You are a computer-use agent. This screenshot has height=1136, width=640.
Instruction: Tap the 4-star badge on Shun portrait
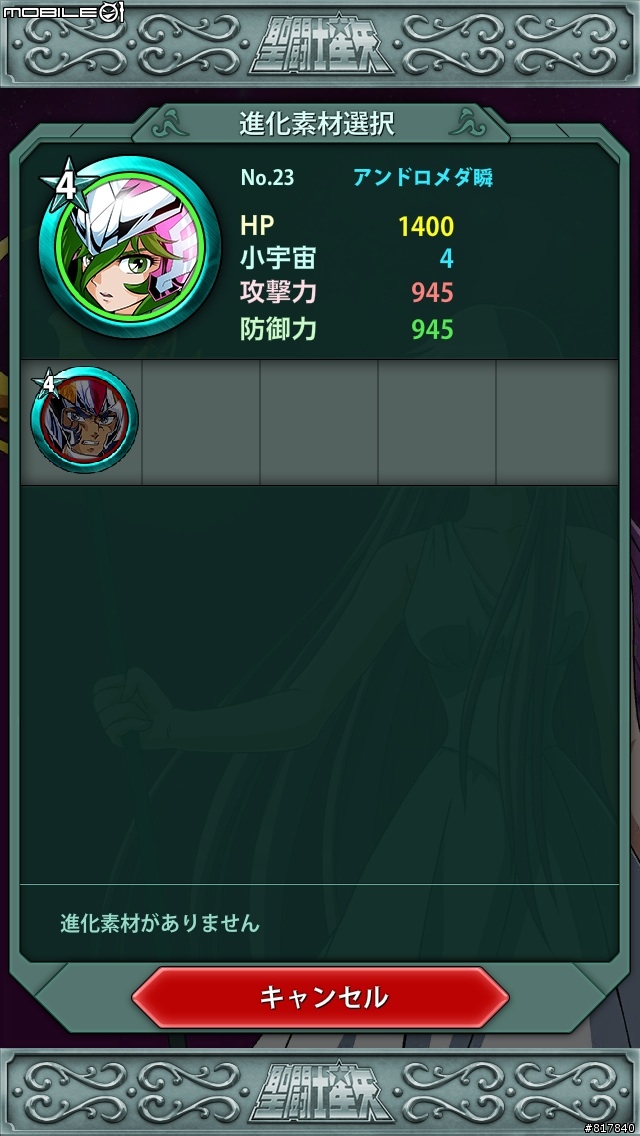67,184
